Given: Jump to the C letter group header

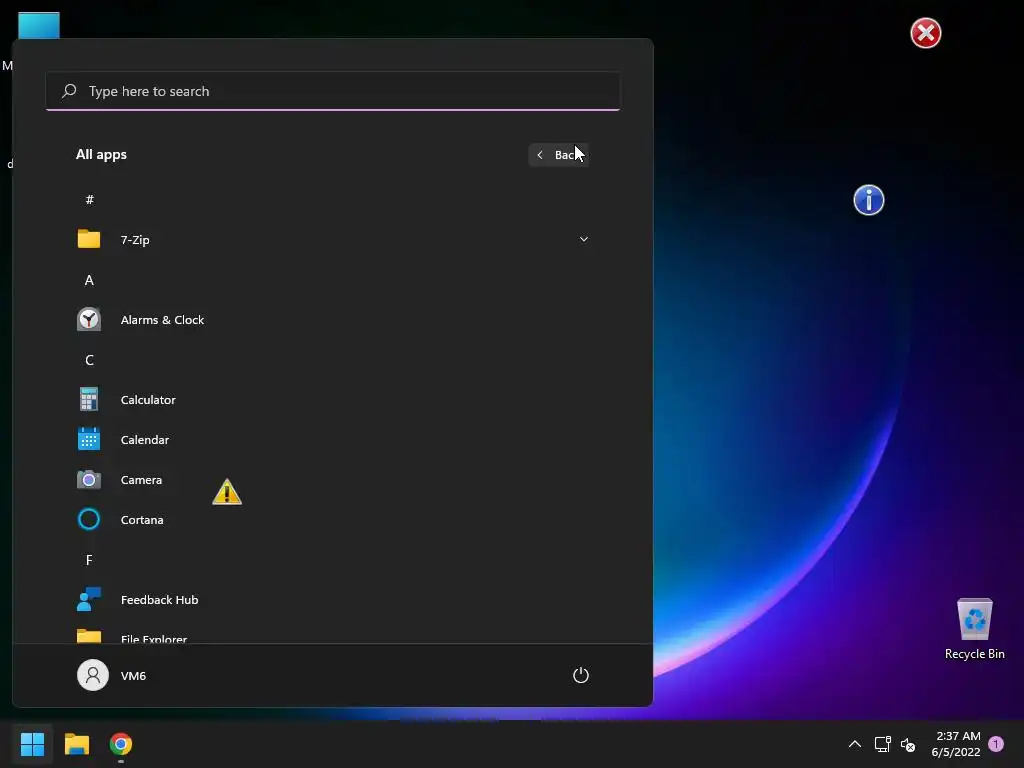Looking at the screenshot, I should (89, 360).
